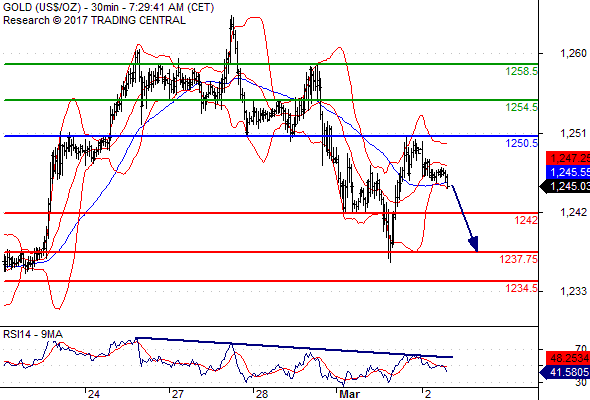Click the 1258.5 resistance level label
Viewport: 590px width, 400px height.
(x=522, y=71)
